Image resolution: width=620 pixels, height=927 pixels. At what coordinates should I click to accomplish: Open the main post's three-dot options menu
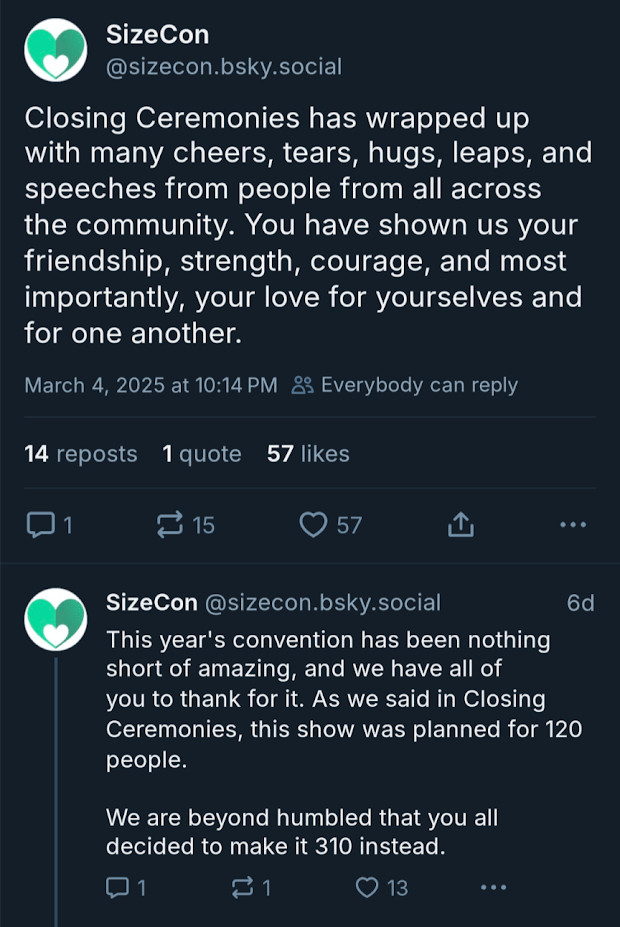pyautogui.click(x=572, y=524)
